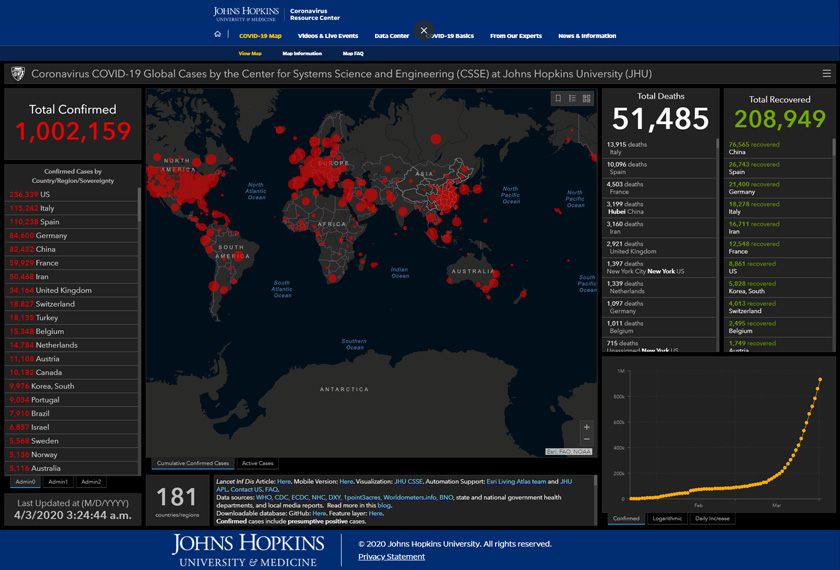Select the Admin1 region level tab
This screenshot has width=840, height=570.
point(58,482)
